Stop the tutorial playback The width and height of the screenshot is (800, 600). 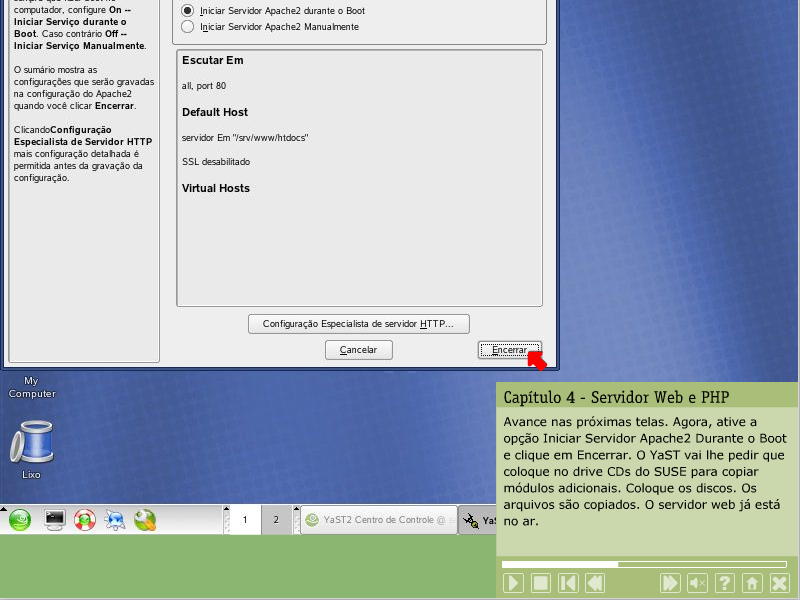[540, 582]
